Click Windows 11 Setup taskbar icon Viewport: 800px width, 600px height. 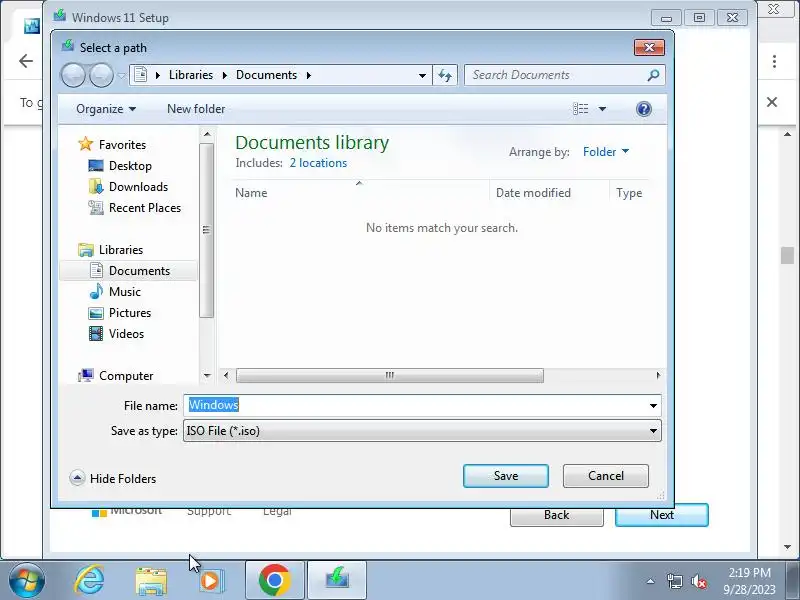[x=337, y=581]
